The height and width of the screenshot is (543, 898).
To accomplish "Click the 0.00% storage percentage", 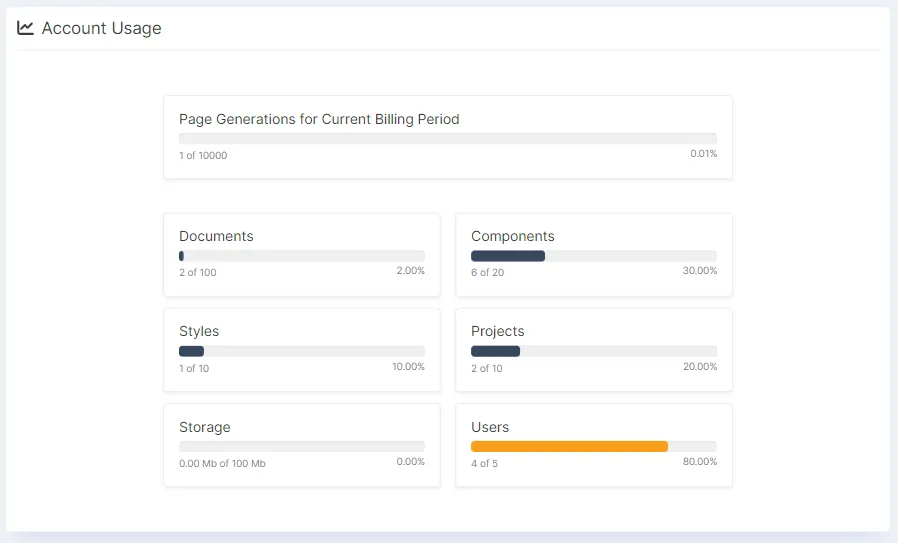I will (411, 462).
